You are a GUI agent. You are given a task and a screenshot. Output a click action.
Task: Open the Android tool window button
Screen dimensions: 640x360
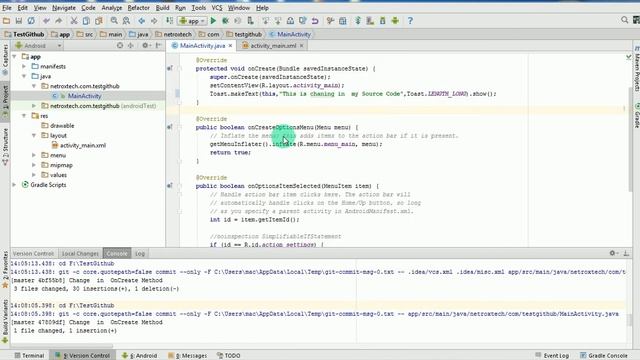coord(140,356)
